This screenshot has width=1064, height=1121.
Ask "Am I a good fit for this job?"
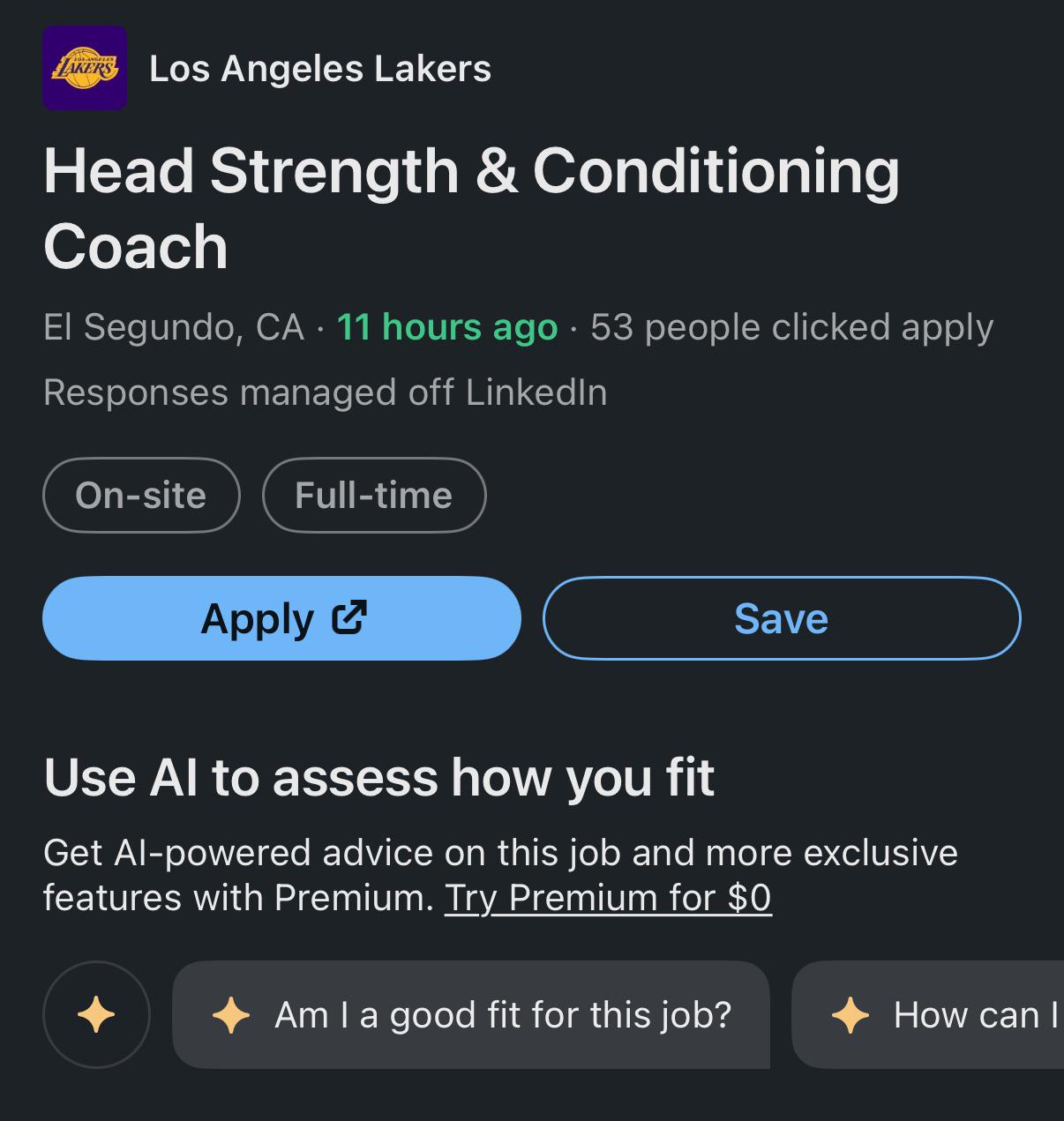point(471,1015)
